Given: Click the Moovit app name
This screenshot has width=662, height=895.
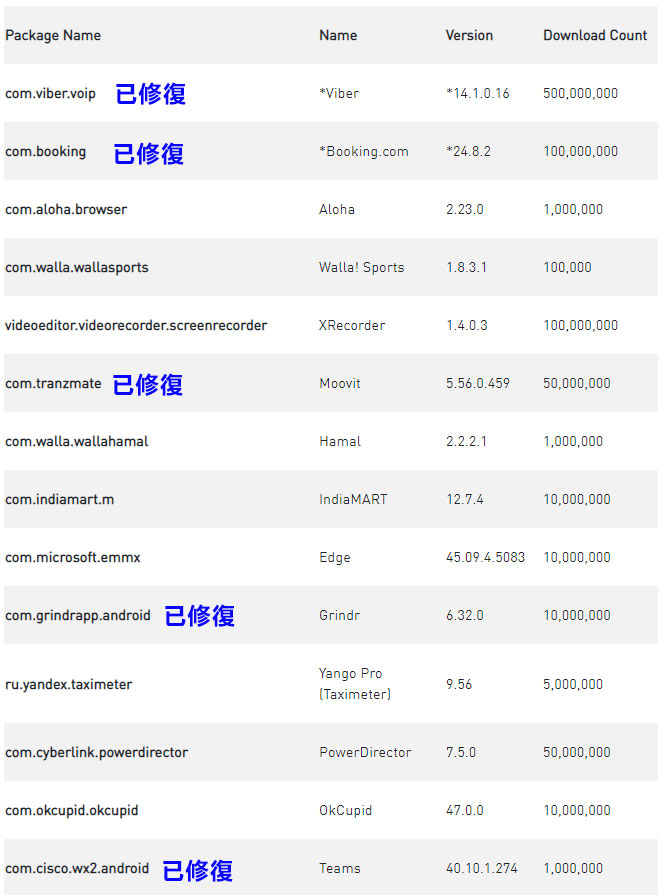Looking at the screenshot, I should point(340,383).
